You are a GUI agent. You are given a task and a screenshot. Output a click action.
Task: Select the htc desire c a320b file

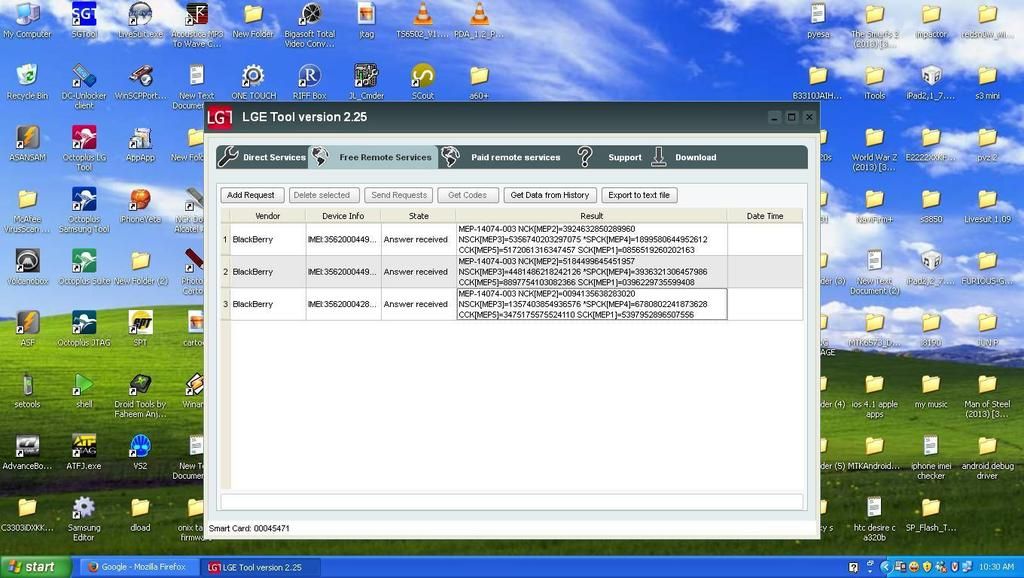coord(874,518)
